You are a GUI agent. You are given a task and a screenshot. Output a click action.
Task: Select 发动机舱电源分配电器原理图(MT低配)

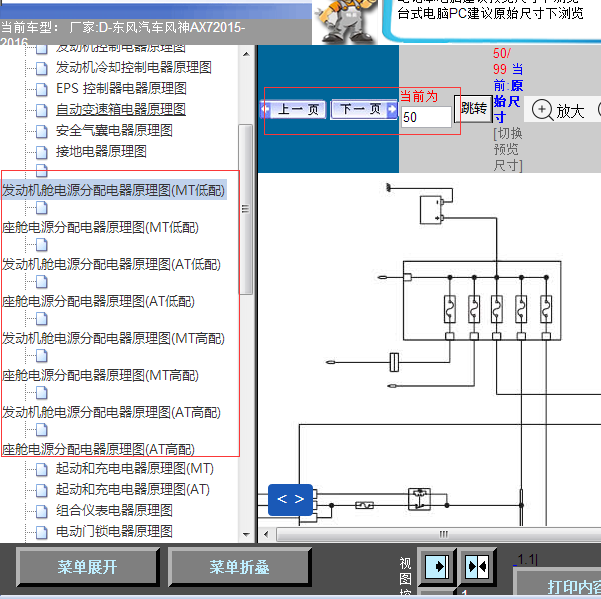click(x=114, y=190)
